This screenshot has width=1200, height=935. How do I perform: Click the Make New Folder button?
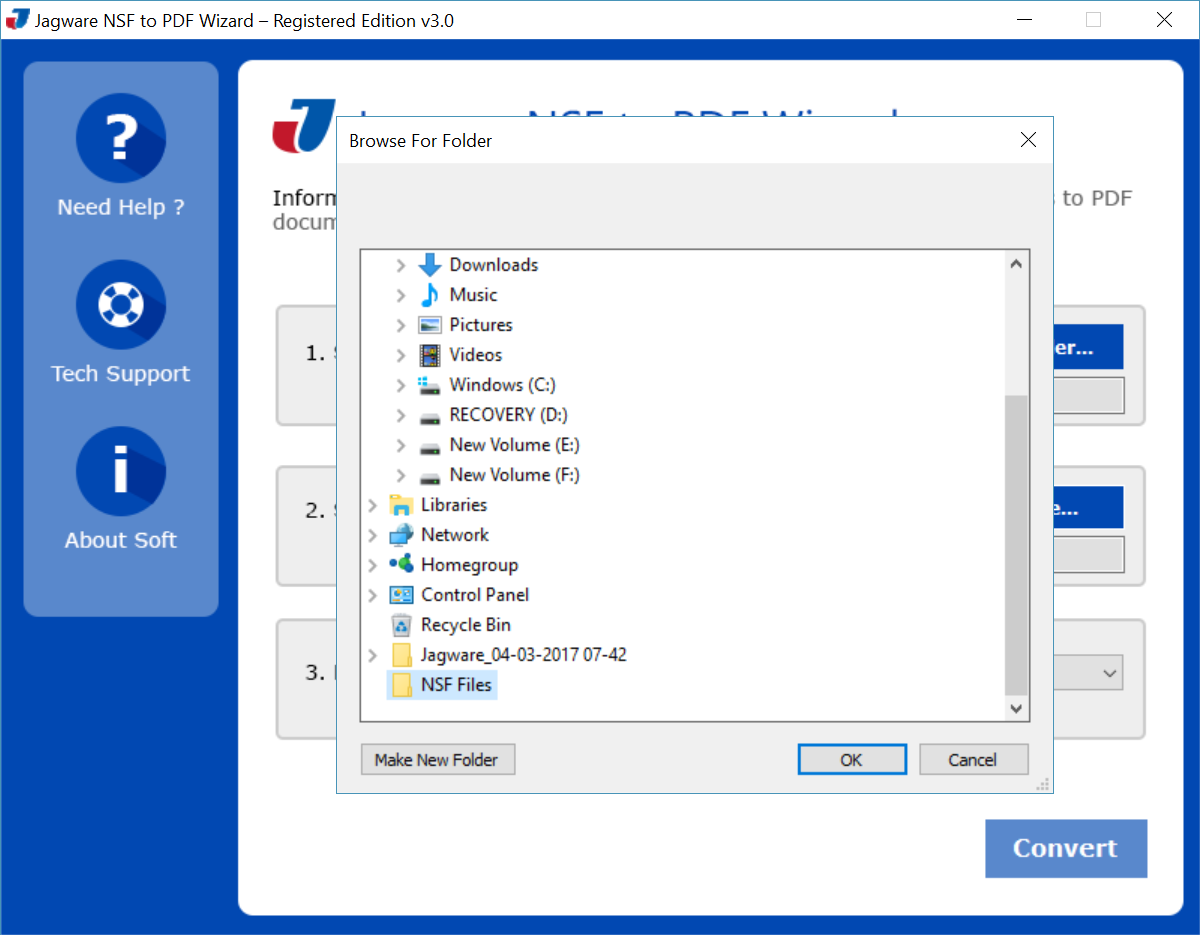pos(437,760)
